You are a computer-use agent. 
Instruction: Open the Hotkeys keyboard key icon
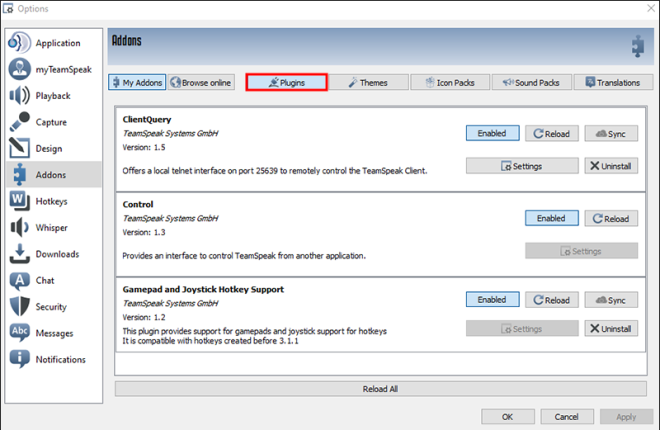coord(19,201)
